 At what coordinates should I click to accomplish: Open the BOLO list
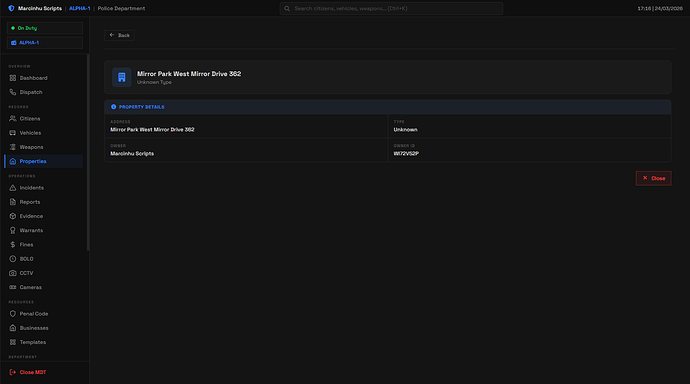coord(44,259)
